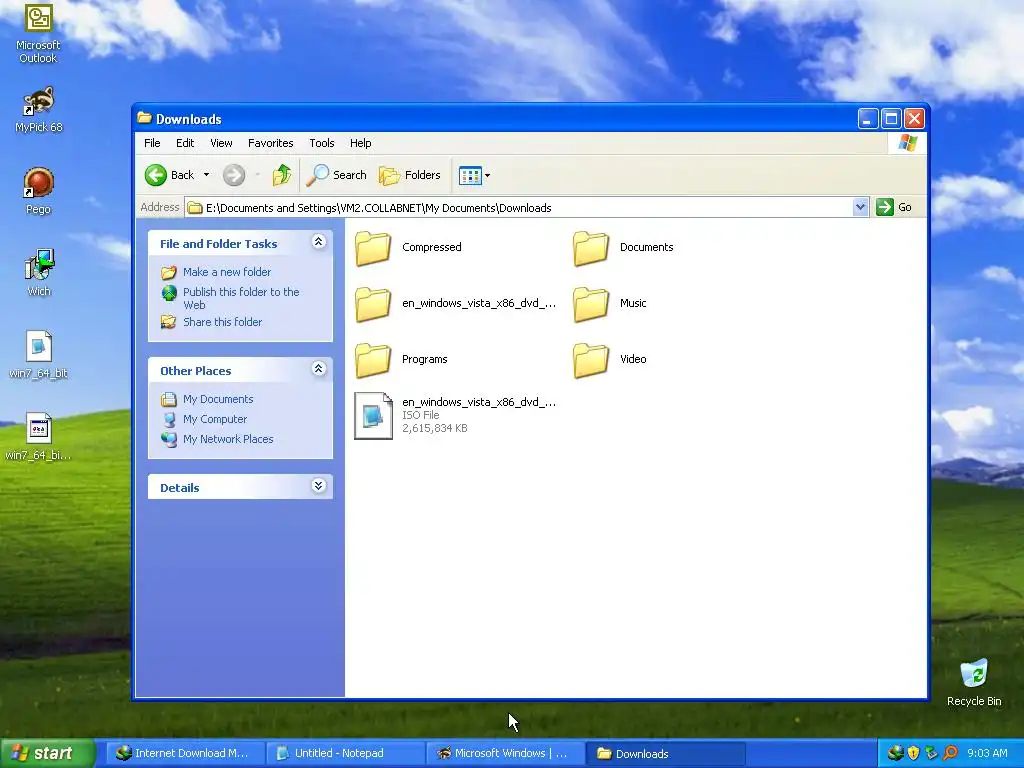
Task: Click the grayed Forward arrow icon
Action: pyautogui.click(x=234, y=175)
